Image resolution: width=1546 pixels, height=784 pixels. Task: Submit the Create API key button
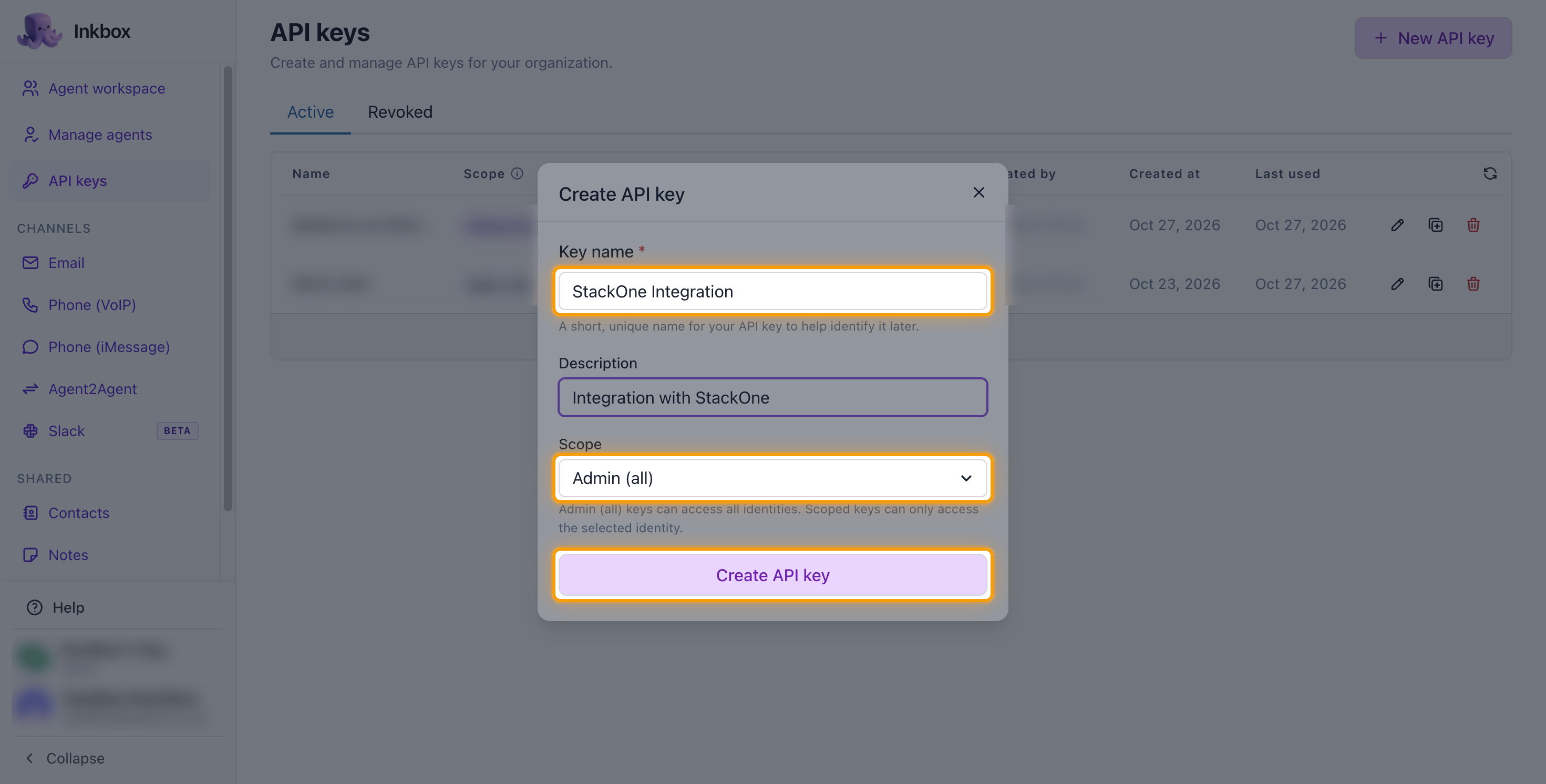click(772, 575)
